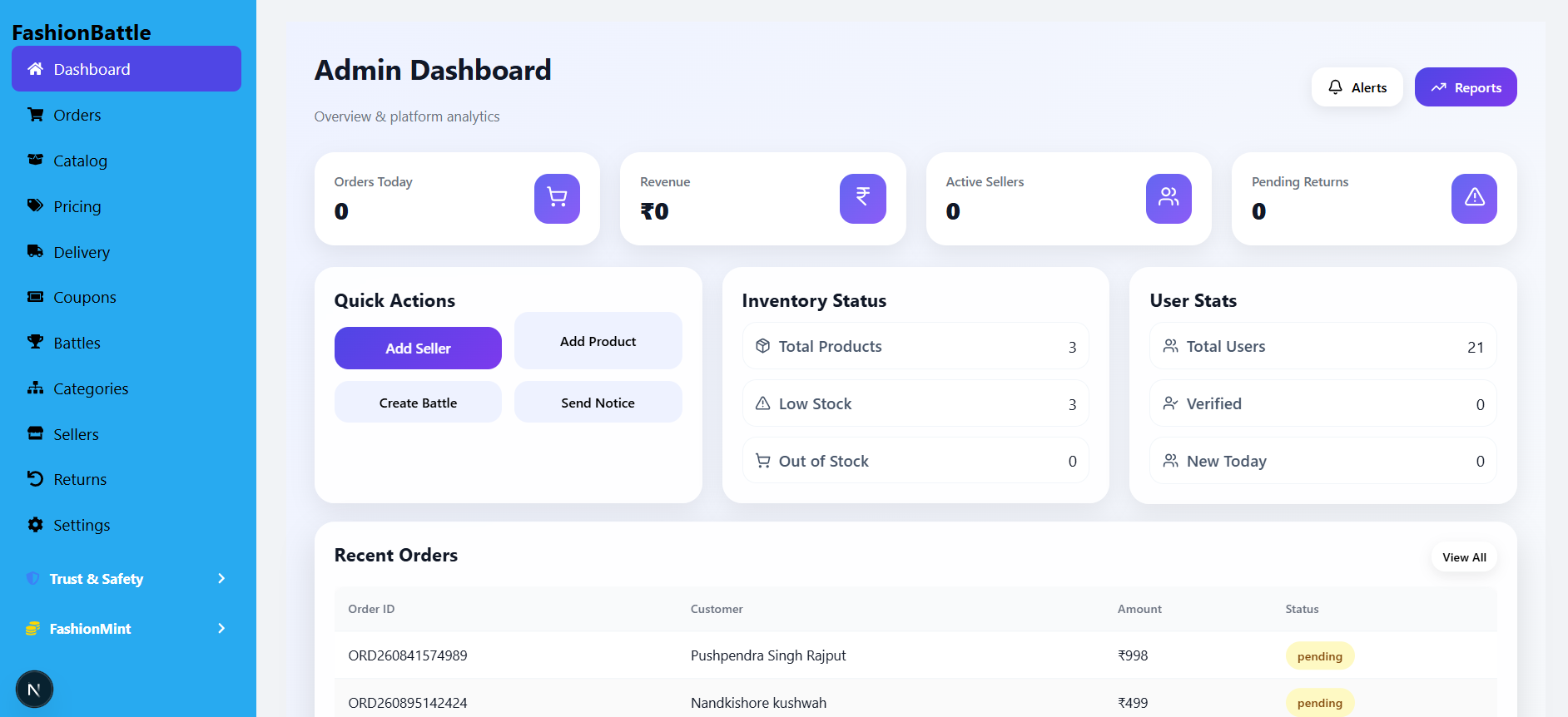Click the Sellers store icon in sidebar
This screenshot has width=1568, height=717.
[x=35, y=433]
